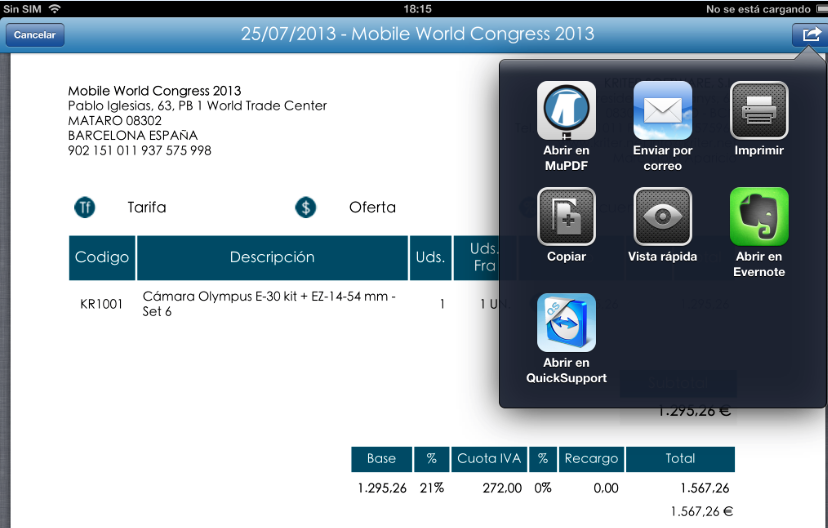This screenshot has width=828, height=528.
Task: Tap the No se está cargando status
Action: click(758, 9)
